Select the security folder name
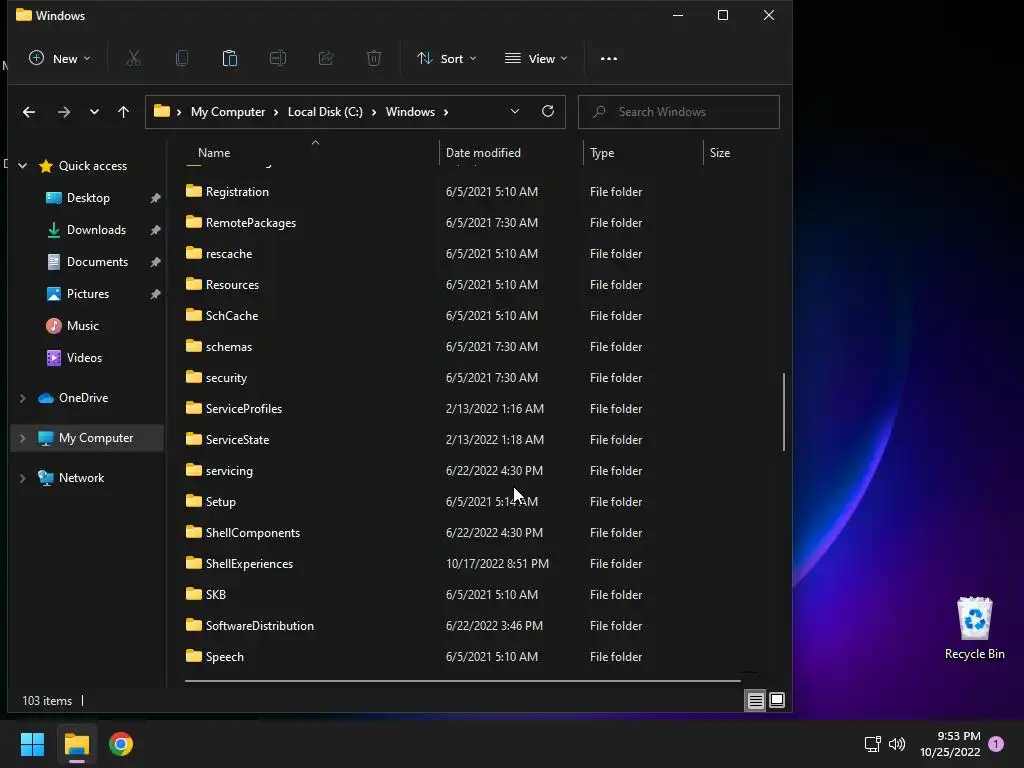The width and height of the screenshot is (1024, 768). [x=226, y=377]
